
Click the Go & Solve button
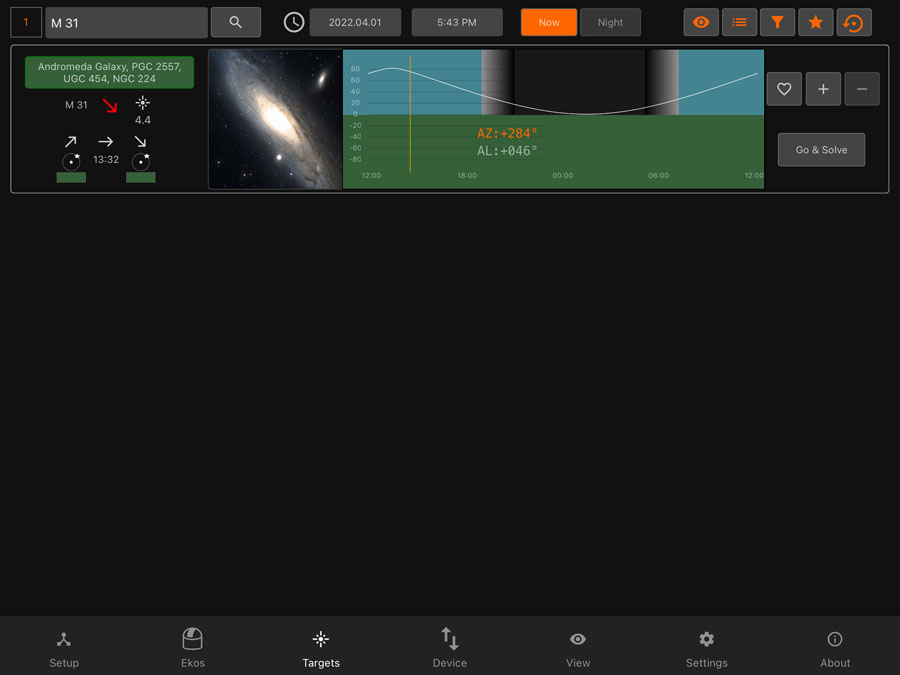point(821,150)
